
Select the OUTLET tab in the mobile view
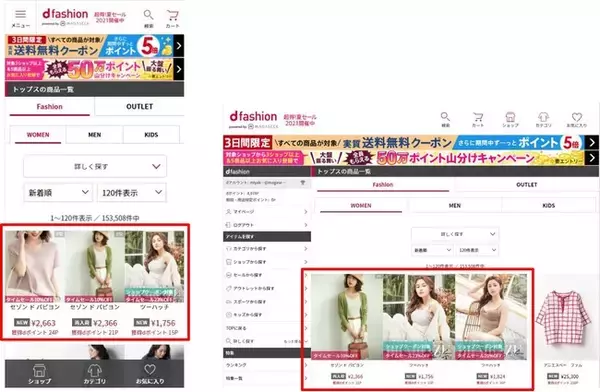coord(140,107)
